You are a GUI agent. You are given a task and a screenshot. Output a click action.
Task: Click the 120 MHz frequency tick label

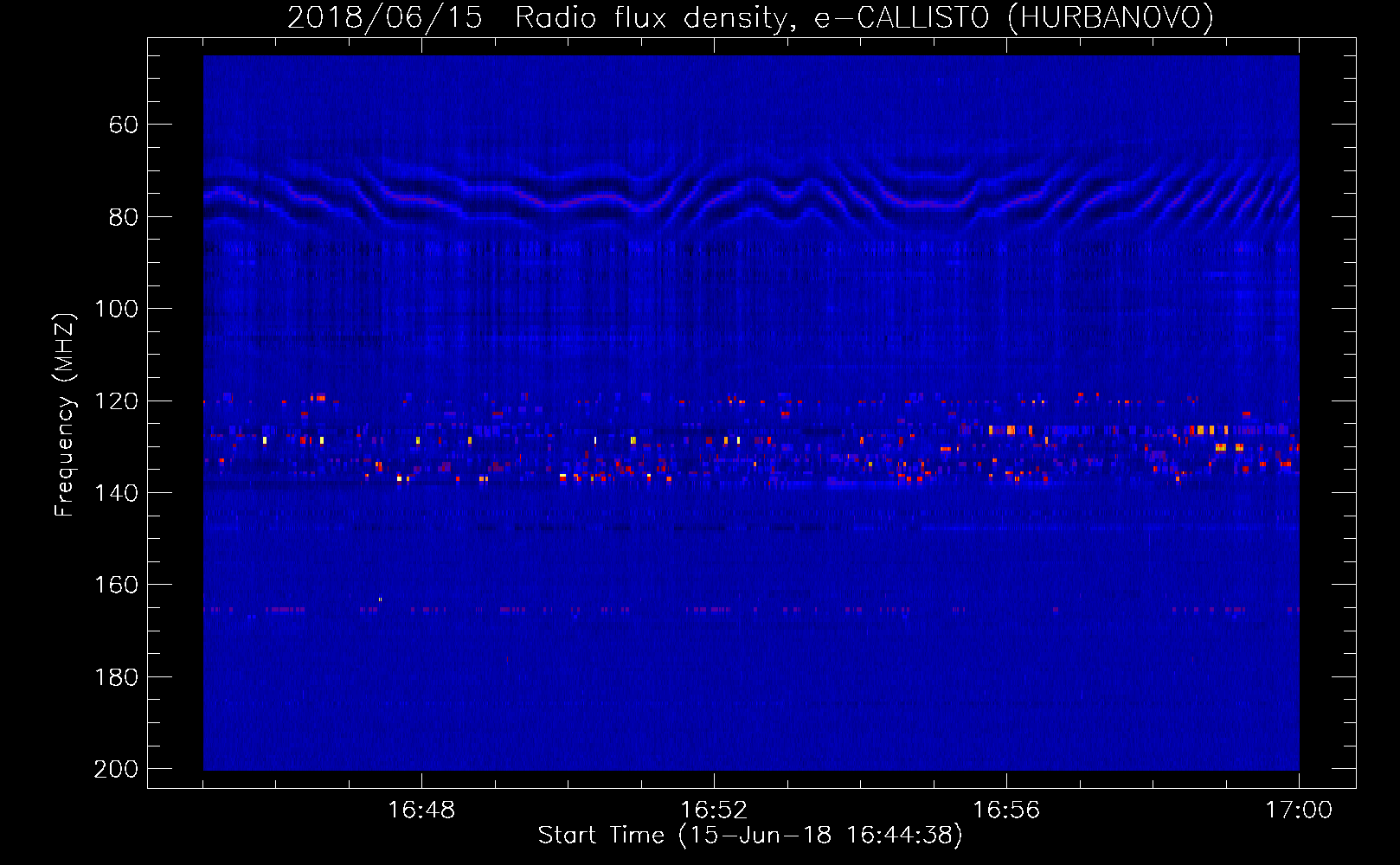[116, 401]
